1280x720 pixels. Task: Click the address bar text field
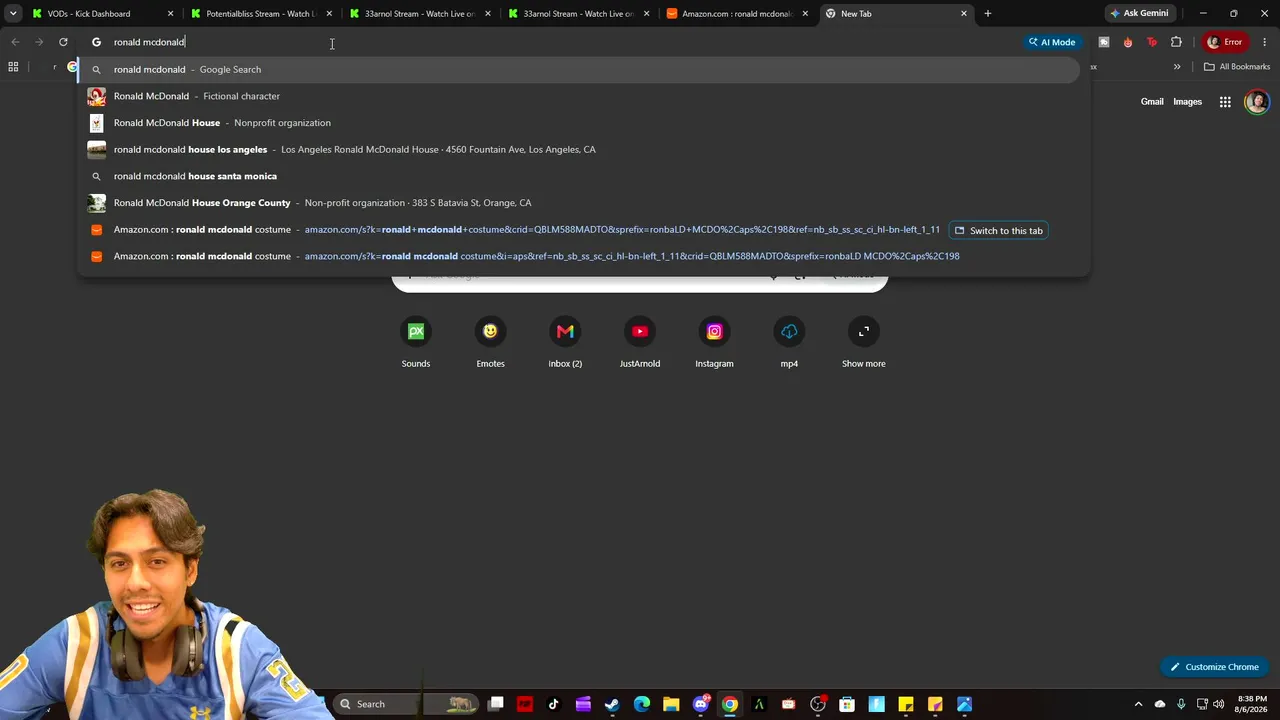click(560, 42)
